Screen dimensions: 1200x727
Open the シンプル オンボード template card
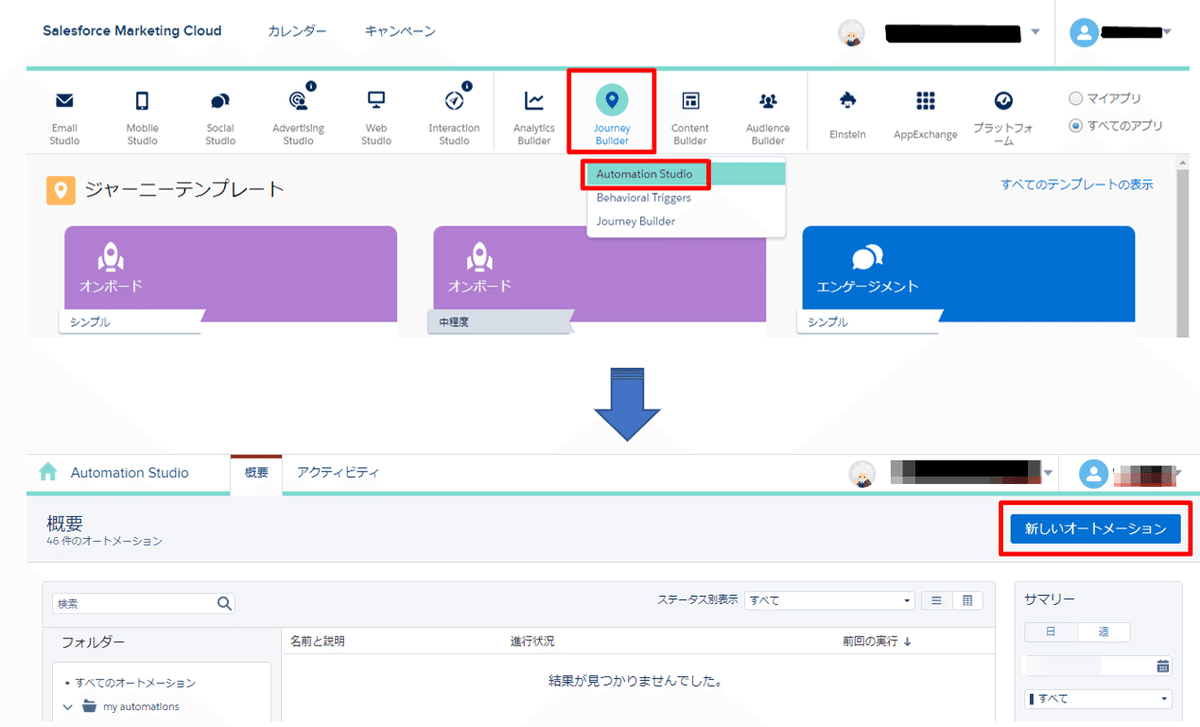231,281
